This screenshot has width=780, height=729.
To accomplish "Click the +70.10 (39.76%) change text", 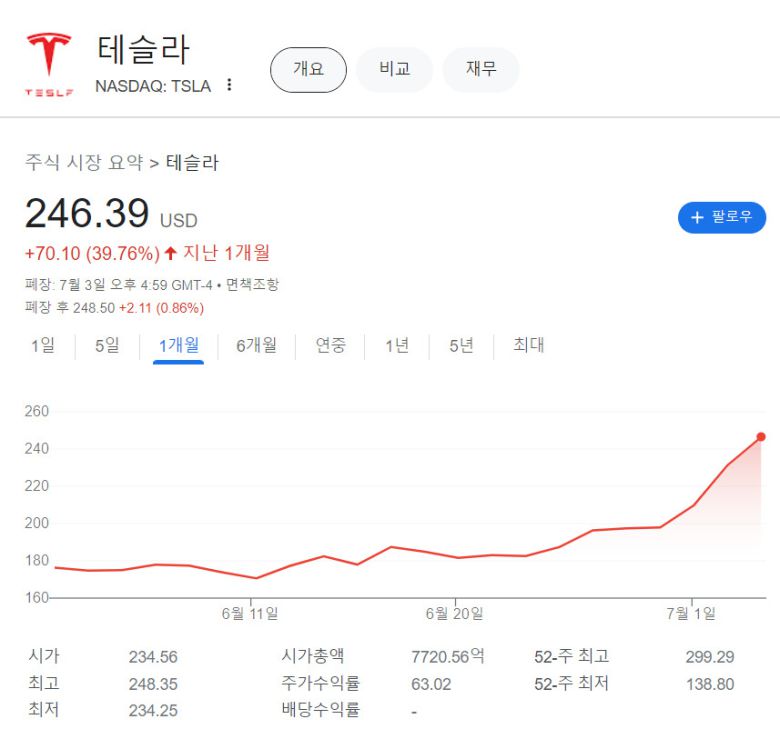I will pos(92,253).
